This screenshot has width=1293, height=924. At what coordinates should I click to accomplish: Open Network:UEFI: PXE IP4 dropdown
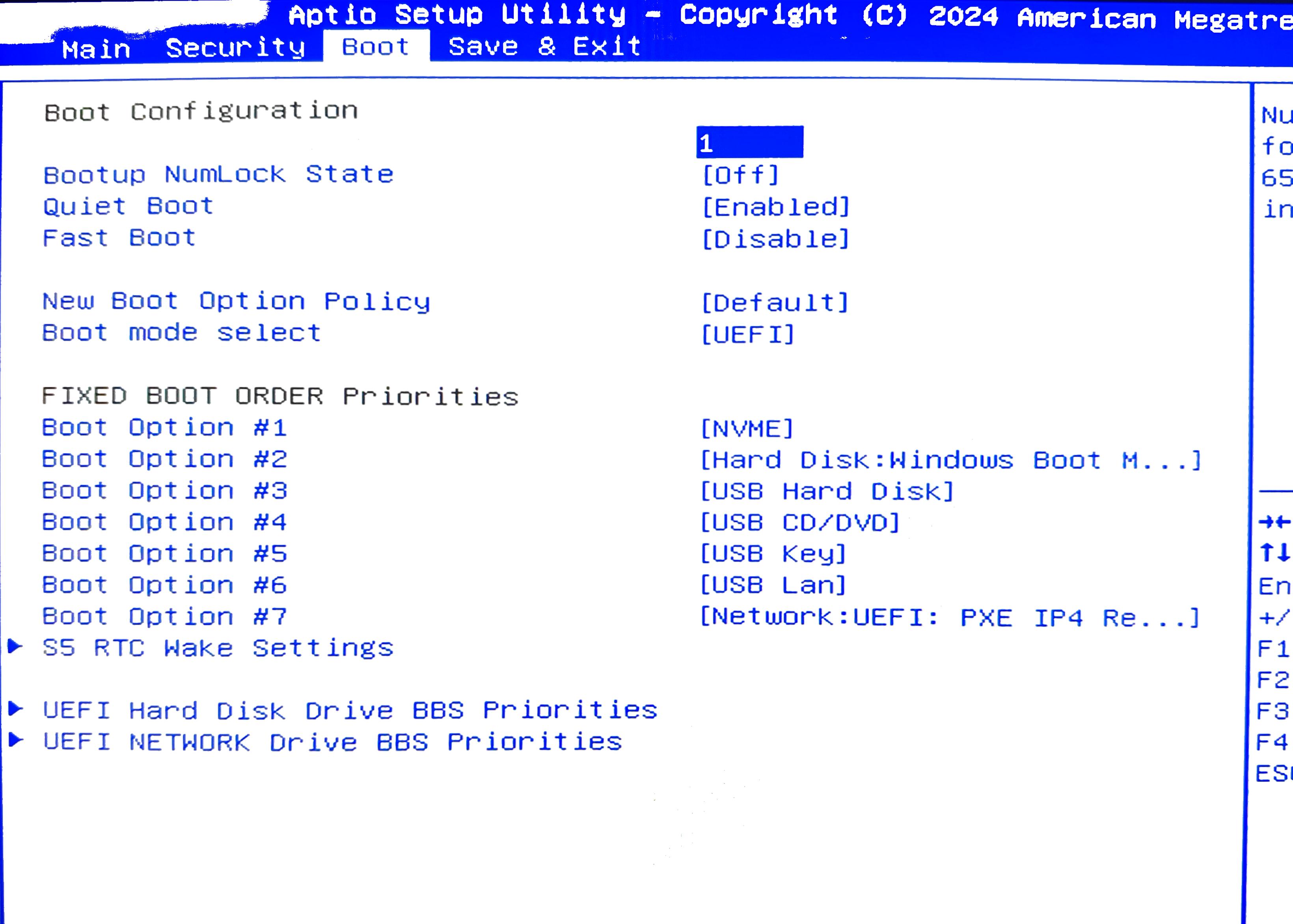pos(950,617)
